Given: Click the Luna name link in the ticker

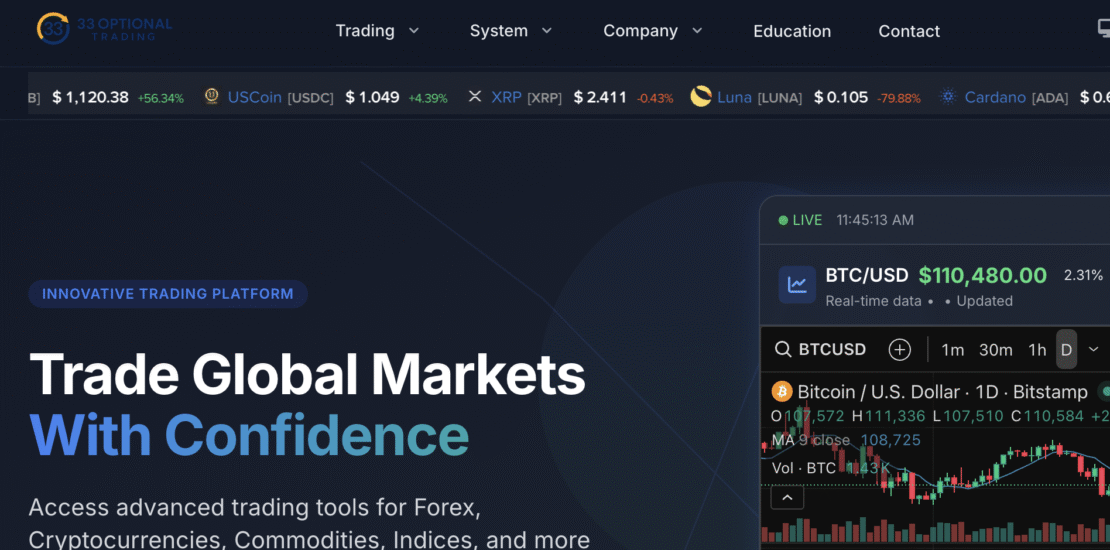Looking at the screenshot, I should click(x=734, y=97).
